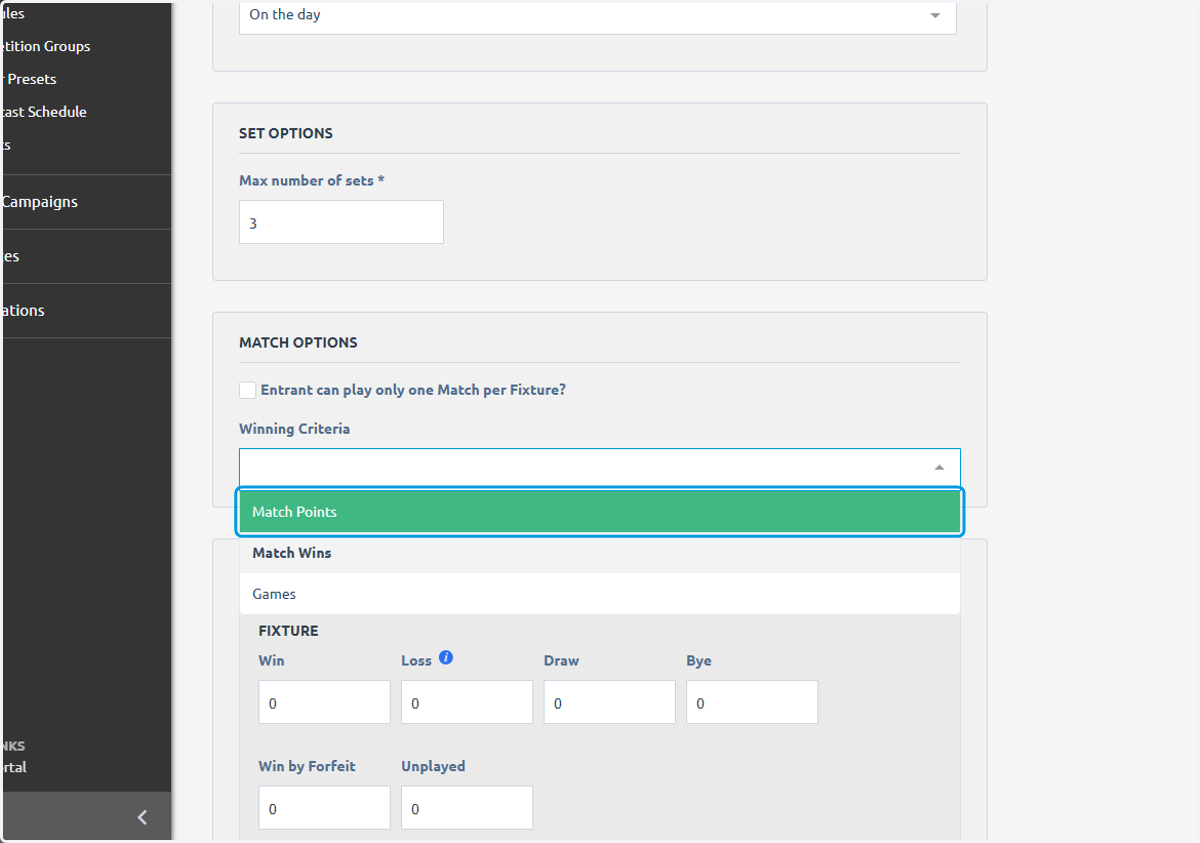Click the Loss points input
This screenshot has width=1200, height=843.
(x=467, y=702)
